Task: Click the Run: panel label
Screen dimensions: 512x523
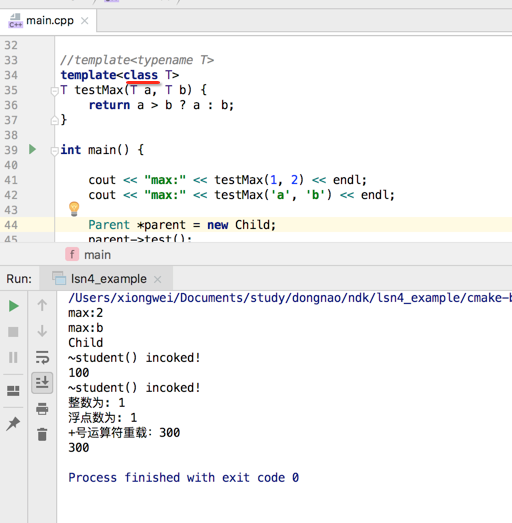Action: (x=19, y=279)
